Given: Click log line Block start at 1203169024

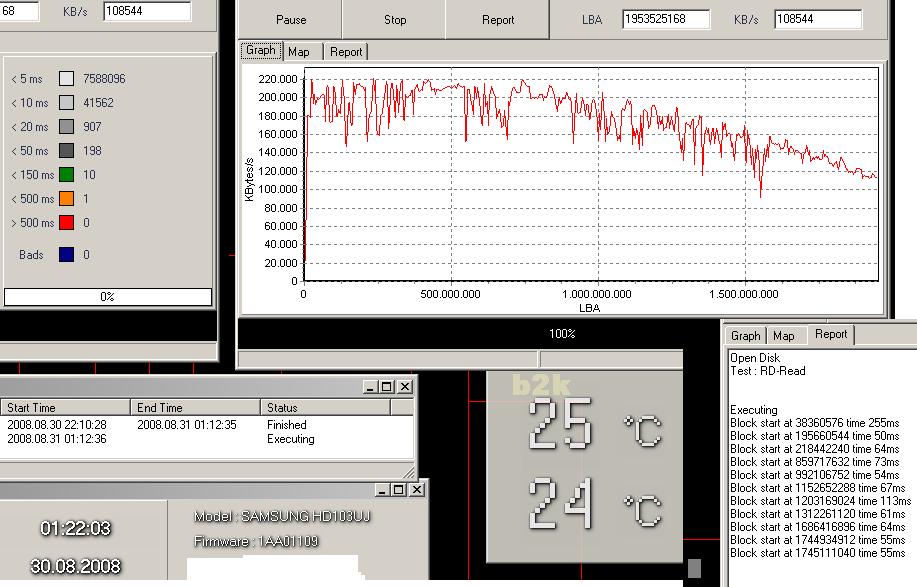Looking at the screenshot, I should 821,501.
